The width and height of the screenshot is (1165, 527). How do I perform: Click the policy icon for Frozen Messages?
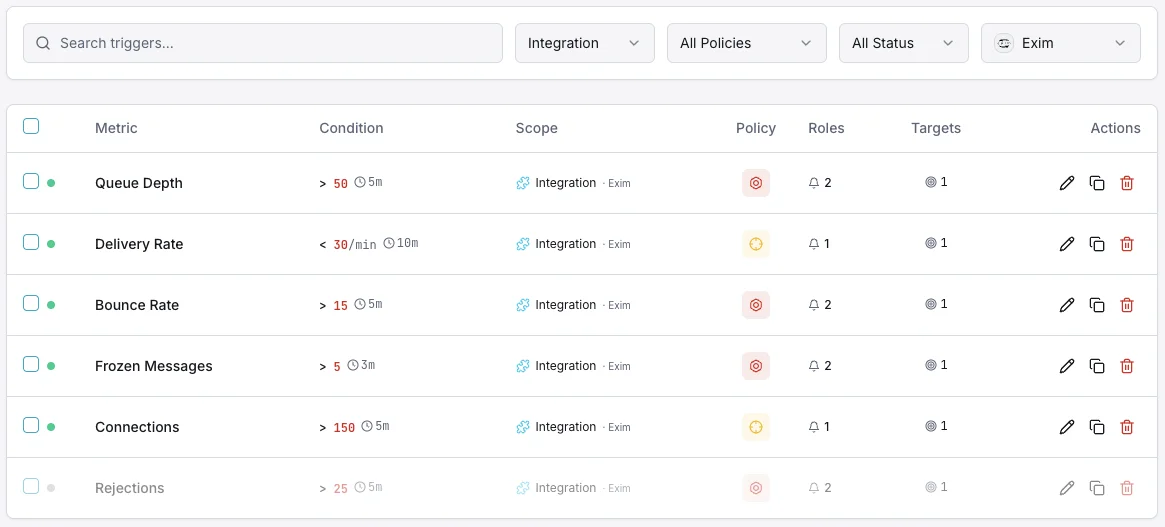(x=756, y=366)
